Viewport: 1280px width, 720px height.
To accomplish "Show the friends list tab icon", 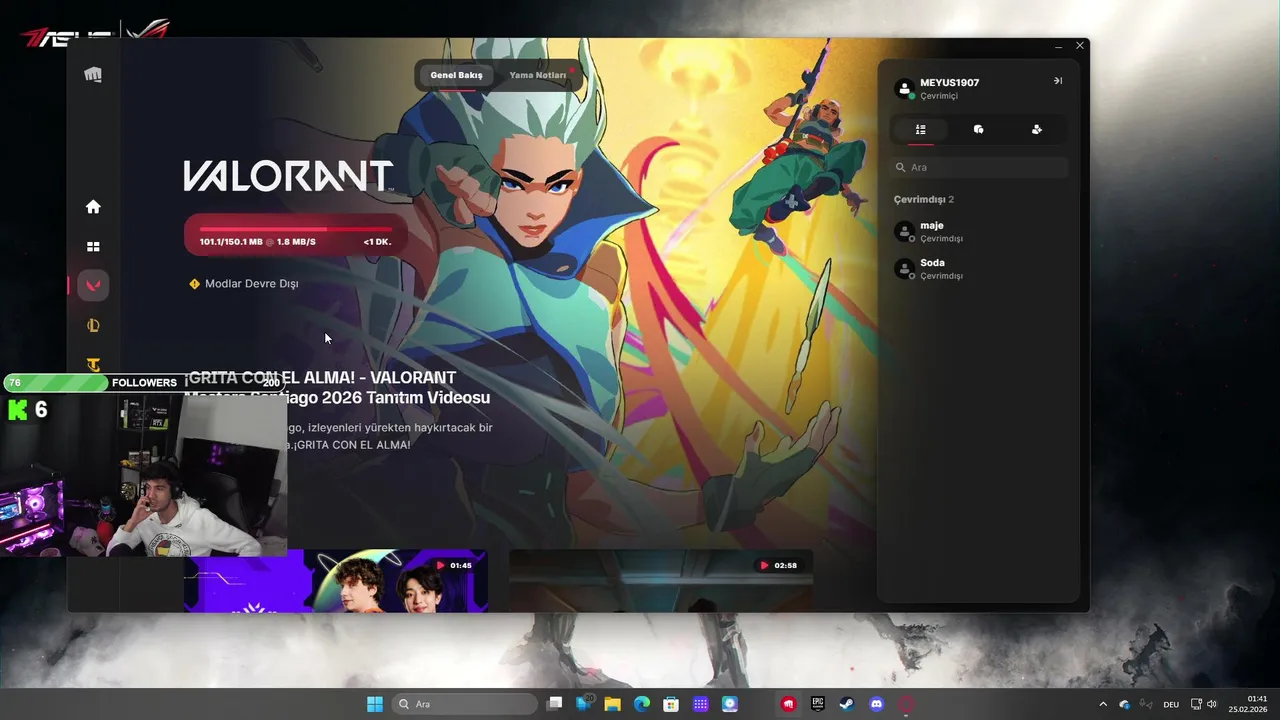I will click(x=921, y=129).
